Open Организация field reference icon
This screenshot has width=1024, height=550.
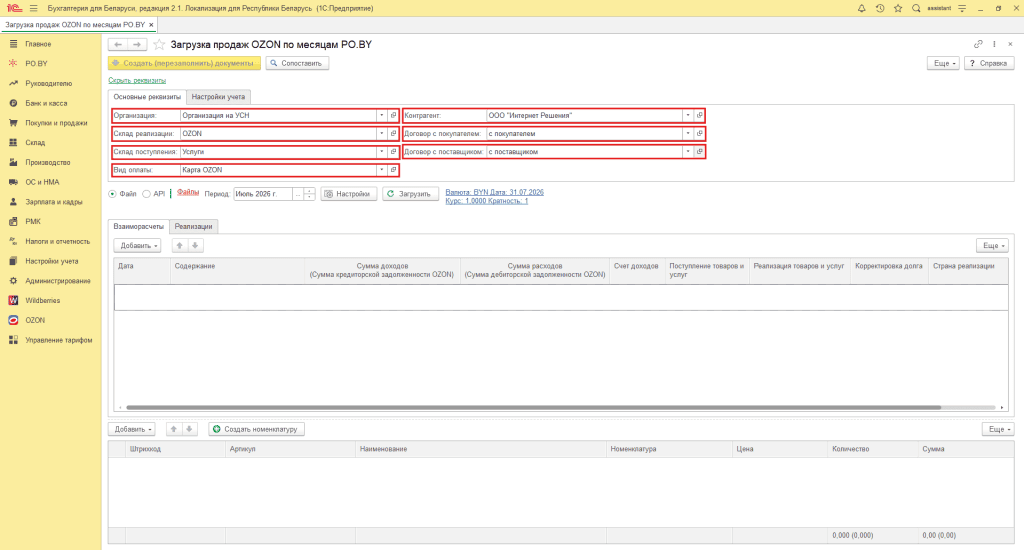(393, 116)
